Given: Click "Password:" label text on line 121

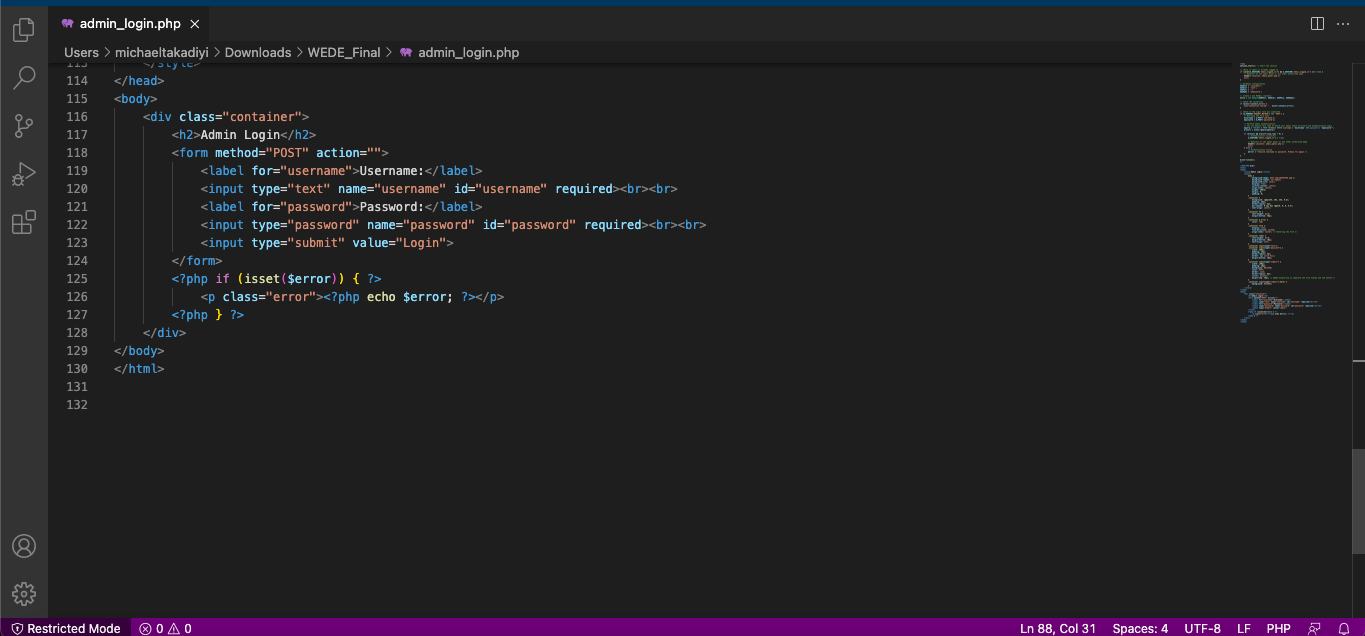Looking at the screenshot, I should [392, 207].
